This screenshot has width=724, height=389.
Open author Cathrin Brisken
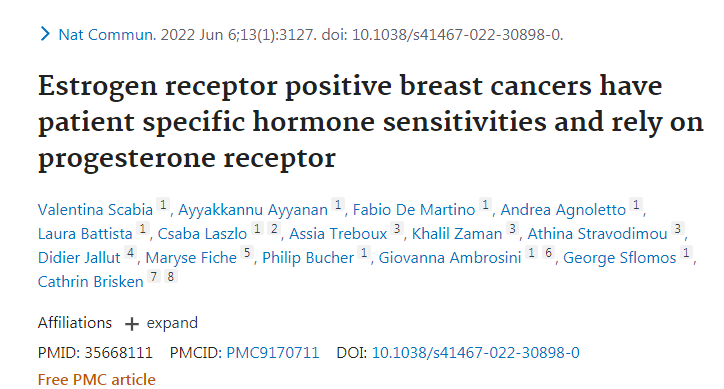90,282
